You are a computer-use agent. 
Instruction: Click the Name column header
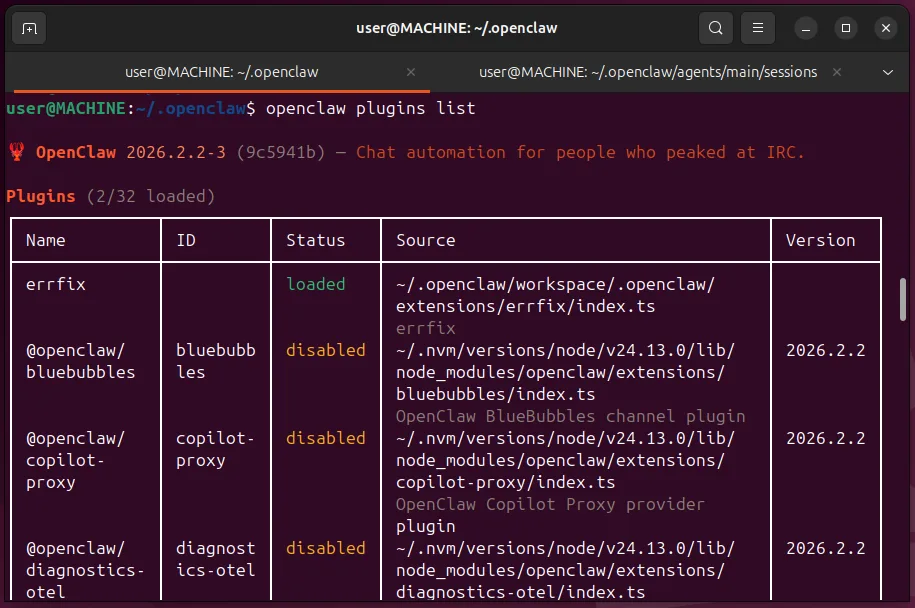tap(46, 240)
